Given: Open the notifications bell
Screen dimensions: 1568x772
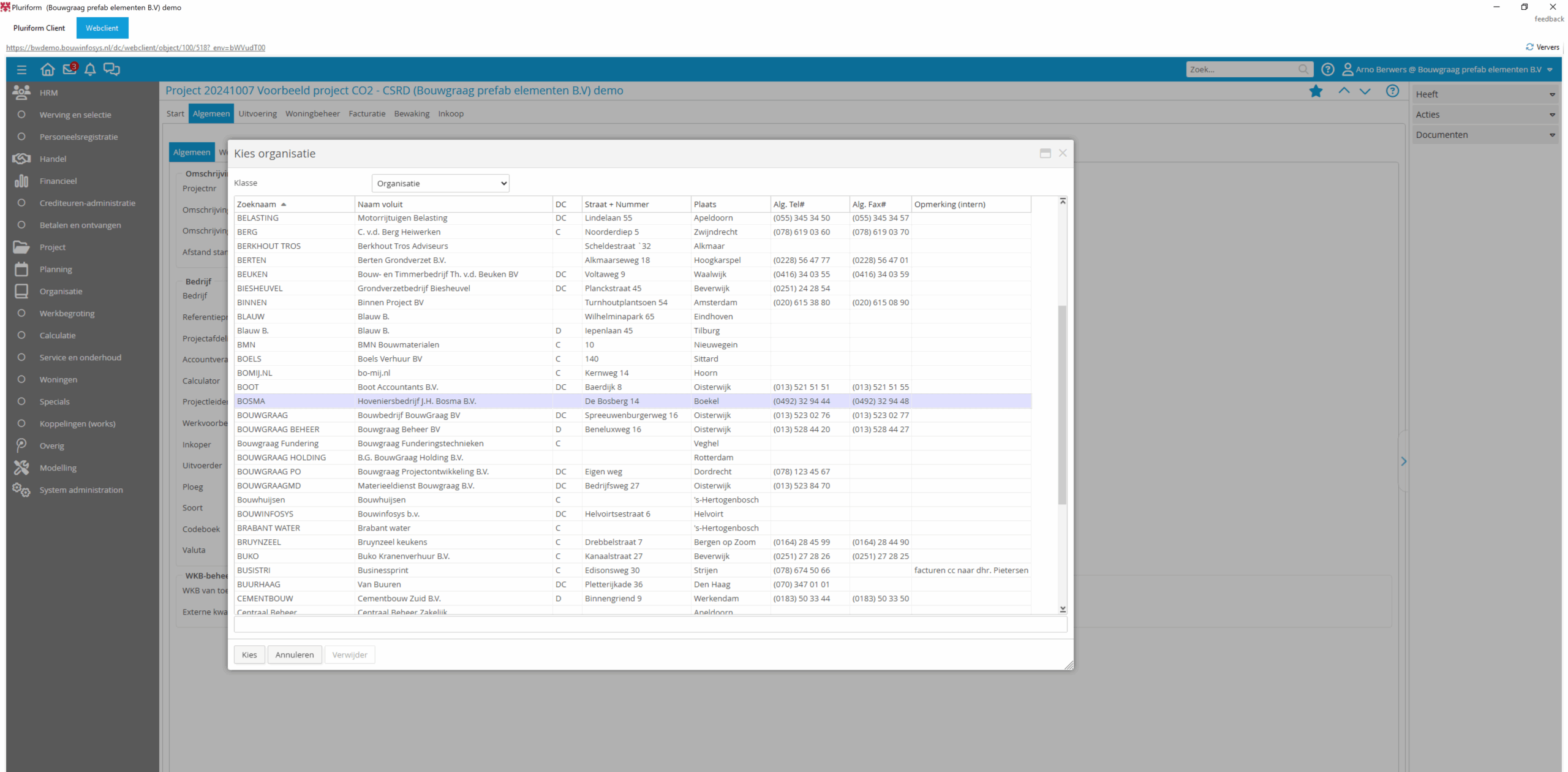Looking at the screenshot, I should [90, 70].
